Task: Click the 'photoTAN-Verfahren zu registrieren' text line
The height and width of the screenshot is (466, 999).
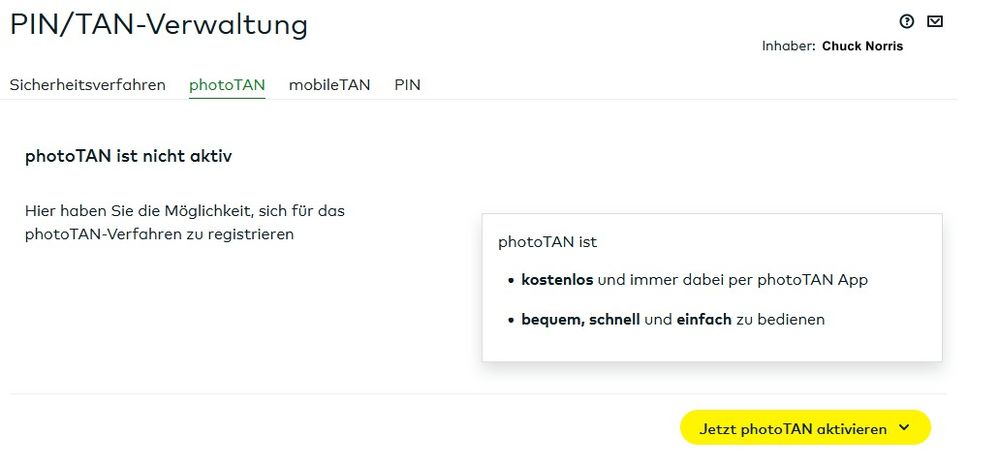Action: (x=159, y=235)
